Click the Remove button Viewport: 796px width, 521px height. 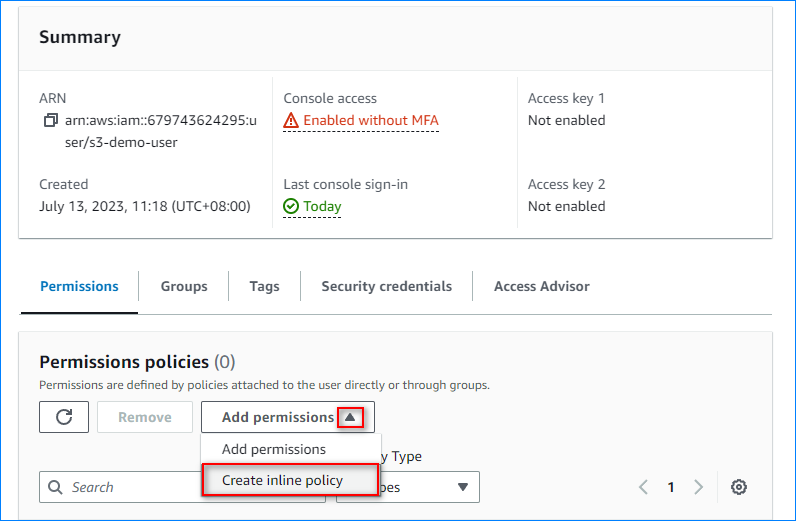pos(144,417)
